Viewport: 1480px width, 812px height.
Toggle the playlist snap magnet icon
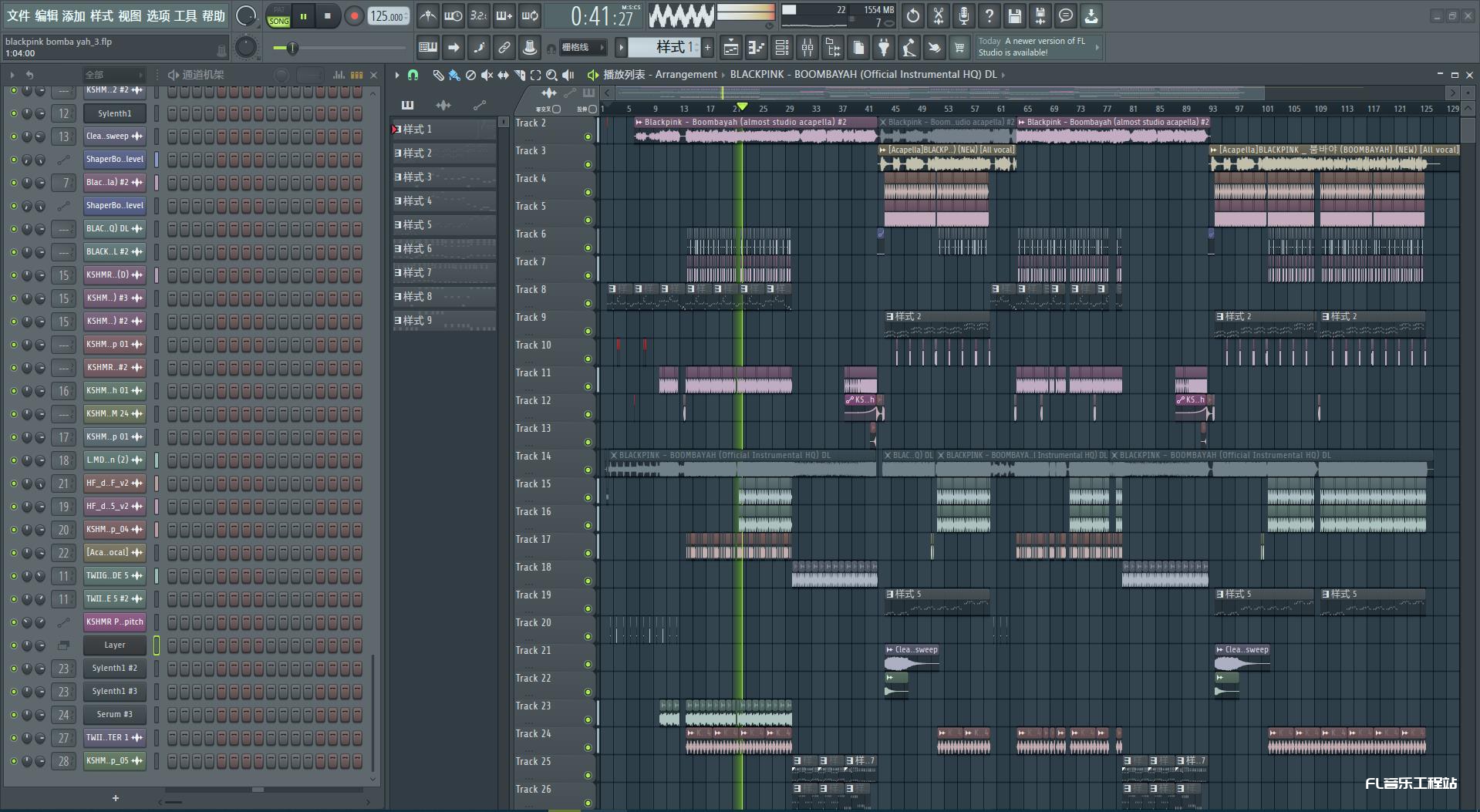pyautogui.click(x=413, y=75)
